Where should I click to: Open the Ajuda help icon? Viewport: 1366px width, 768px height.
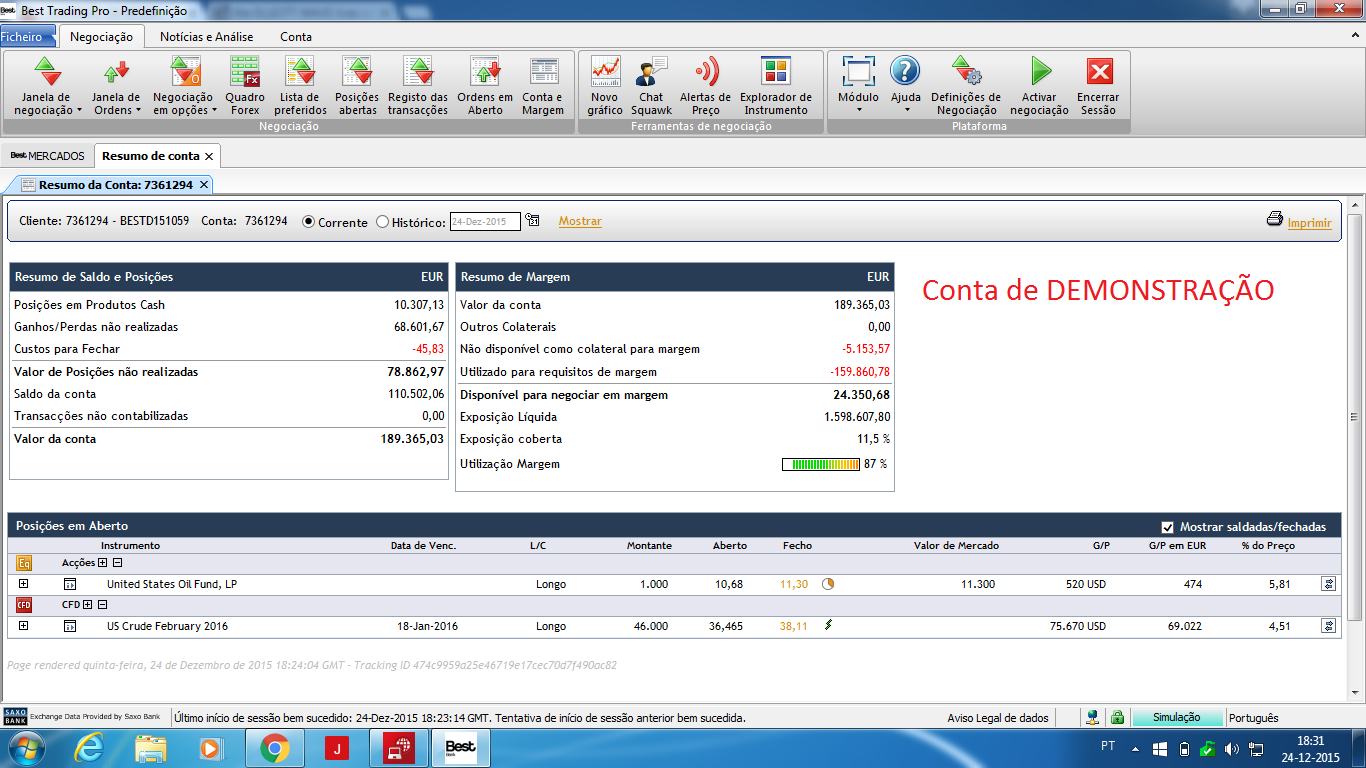point(905,71)
